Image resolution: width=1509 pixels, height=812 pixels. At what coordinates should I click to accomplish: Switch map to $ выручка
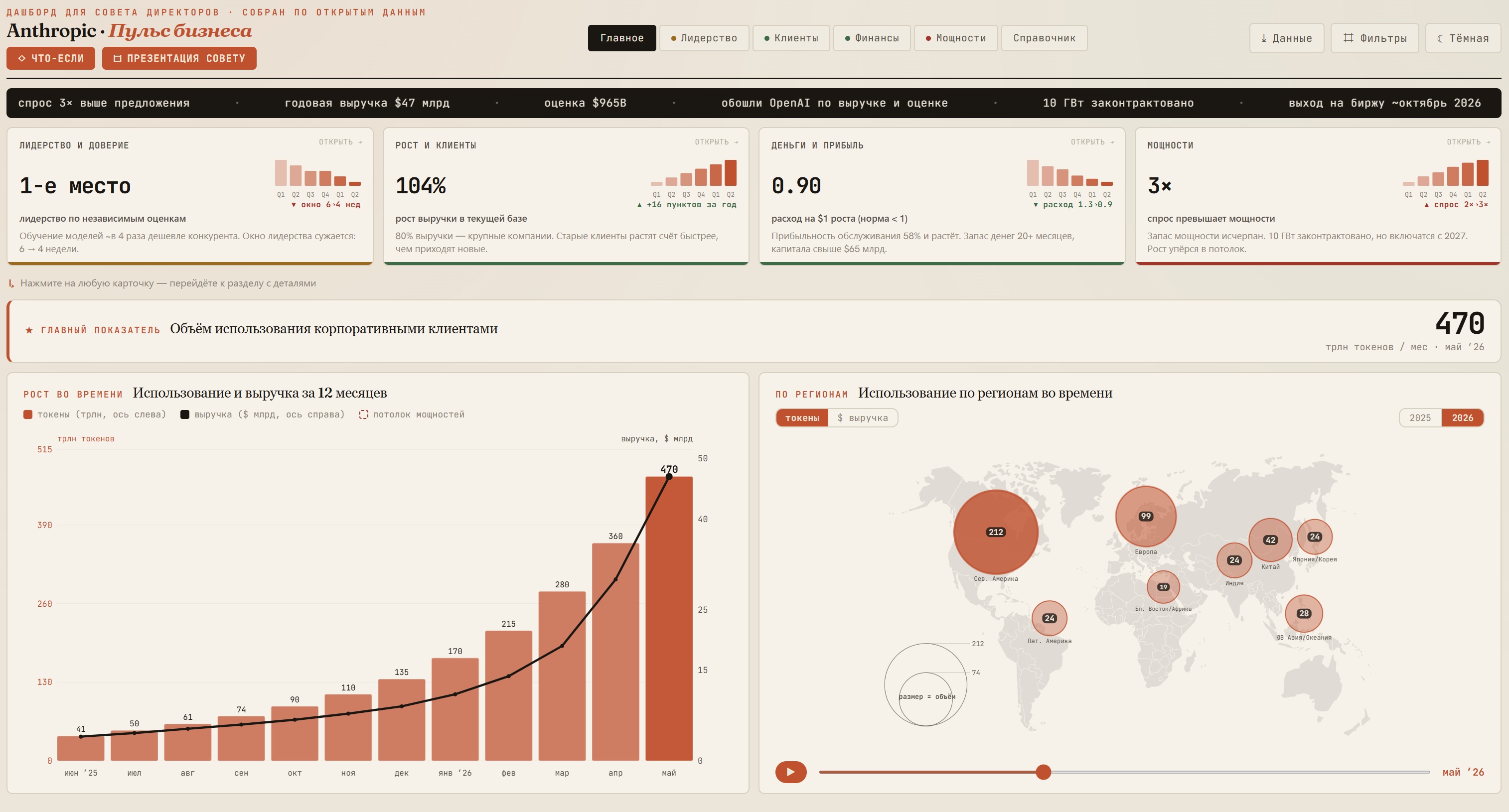click(x=862, y=417)
